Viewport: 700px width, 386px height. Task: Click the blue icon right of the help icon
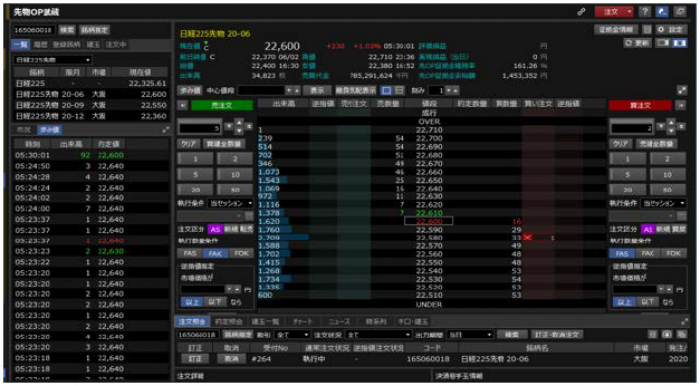coord(663,12)
